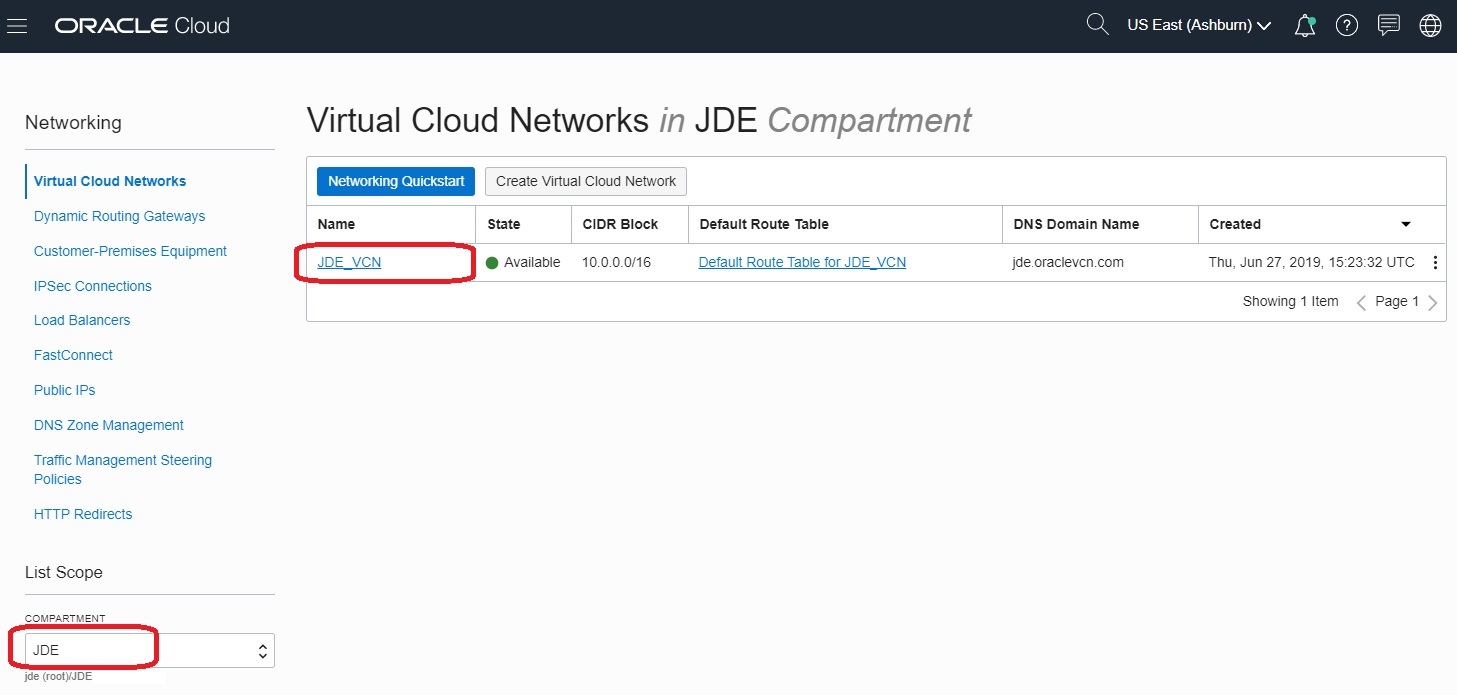Click the 10.0.0.0/16 CIDR value
Image resolution: width=1457 pixels, height=695 pixels.
[x=616, y=262]
